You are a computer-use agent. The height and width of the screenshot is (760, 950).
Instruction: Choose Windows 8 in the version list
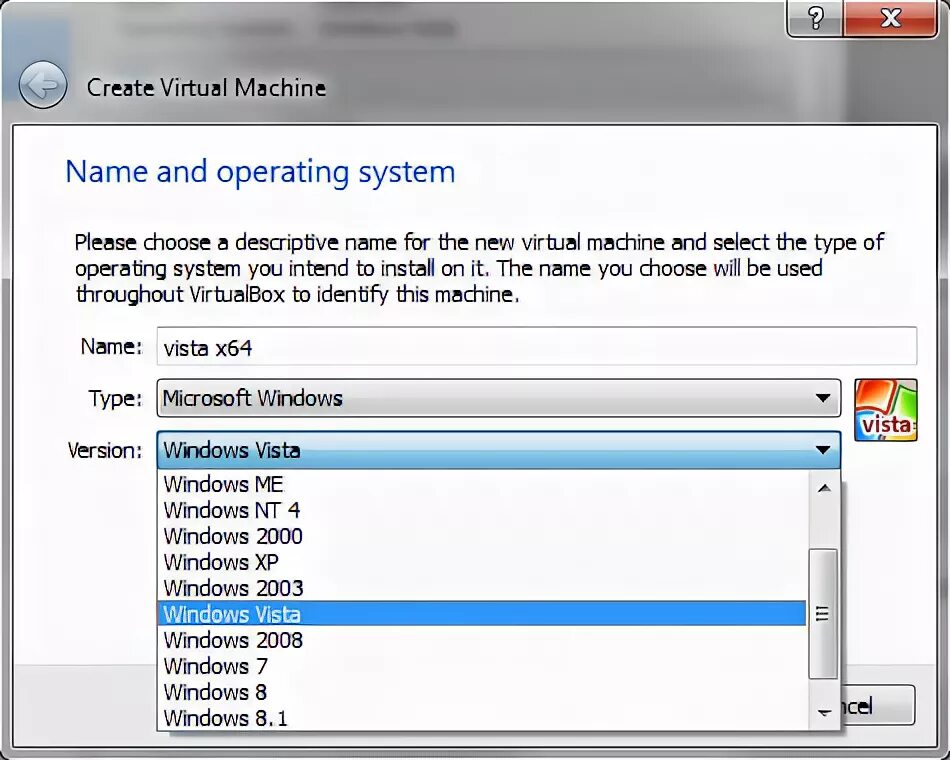click(x=482, y=692)
